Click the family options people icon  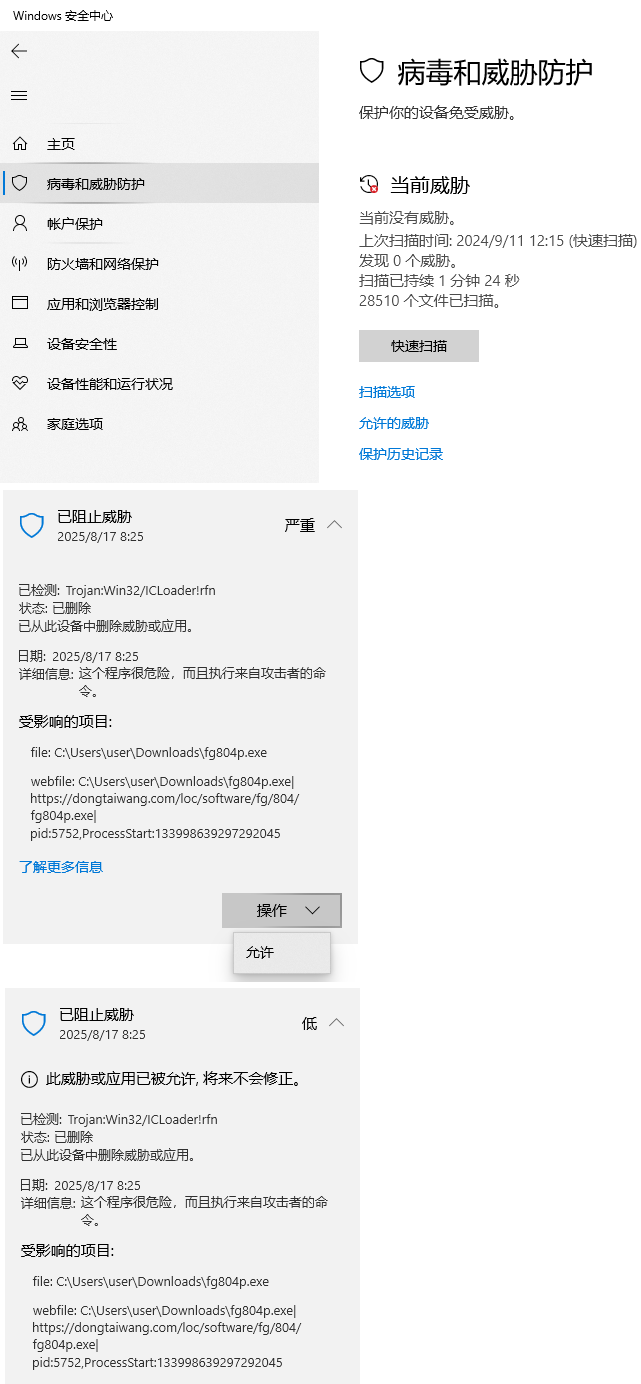20,424
